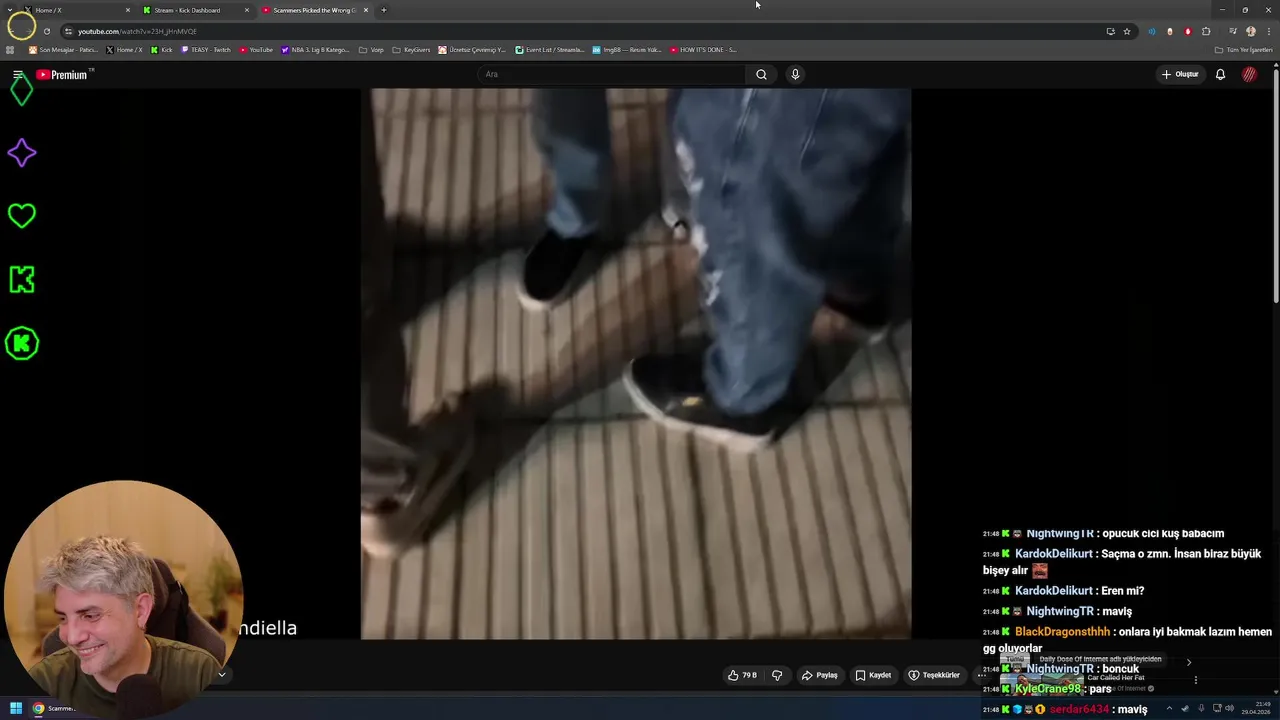
Task: Click the red circular extension icon
Action: [x=1188, y=31]
